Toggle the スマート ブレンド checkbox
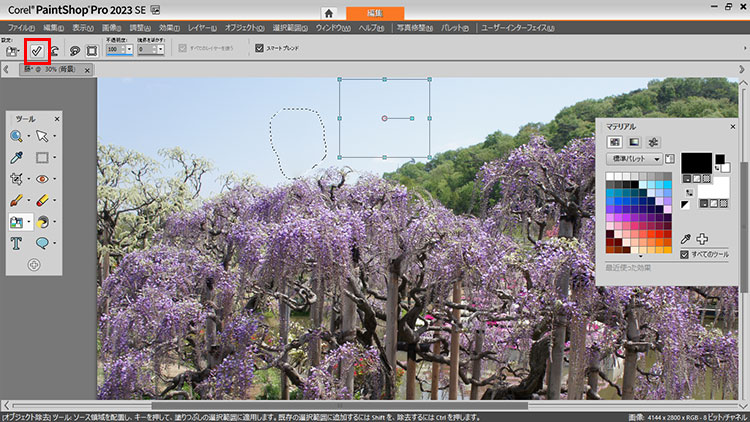Screen dimensions: 750x422 coord(258,48)
